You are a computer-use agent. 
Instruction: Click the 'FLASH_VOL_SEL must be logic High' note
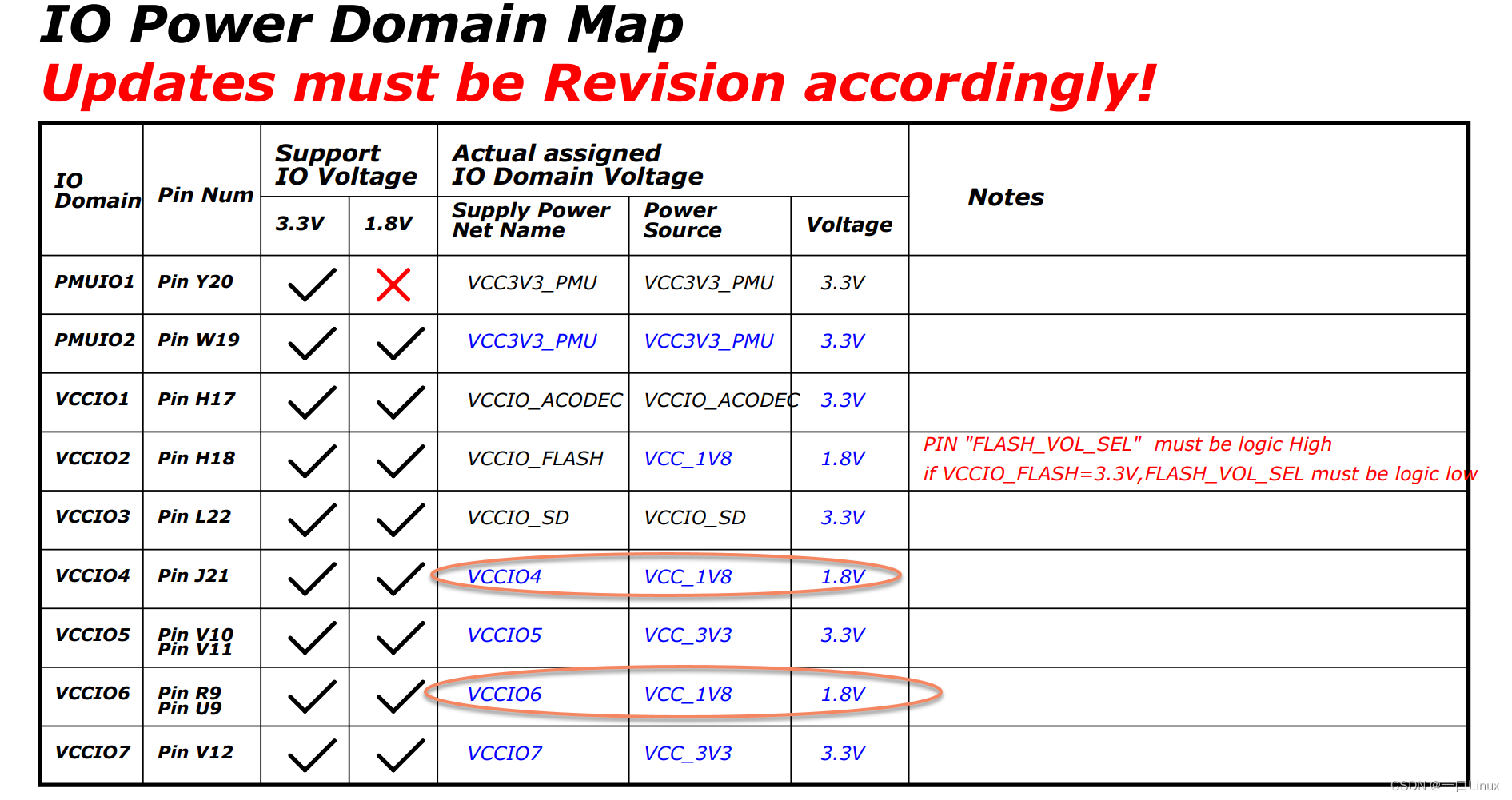(1127, 444)
